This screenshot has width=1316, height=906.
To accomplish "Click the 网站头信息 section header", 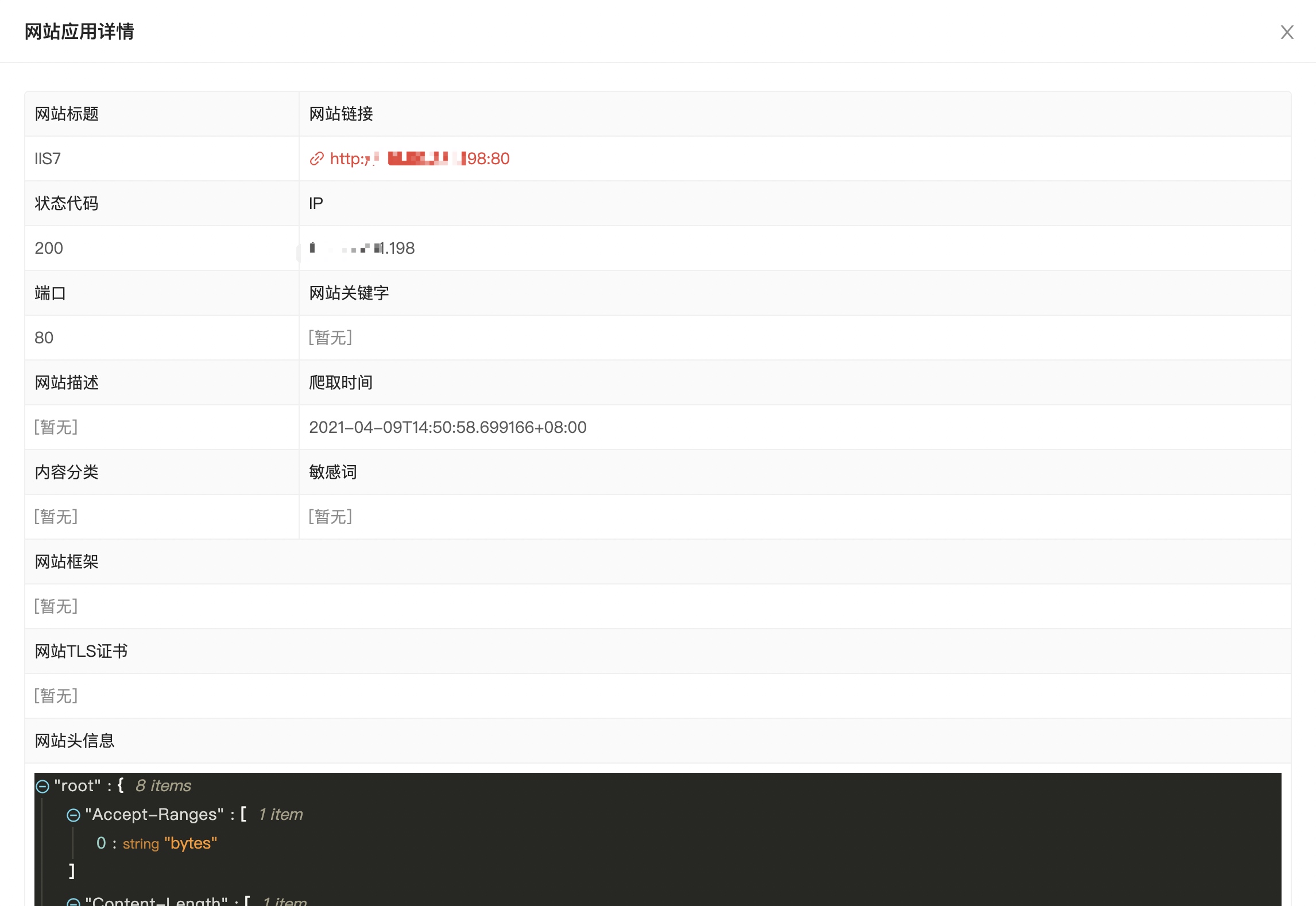I will (x=75, y=741).
